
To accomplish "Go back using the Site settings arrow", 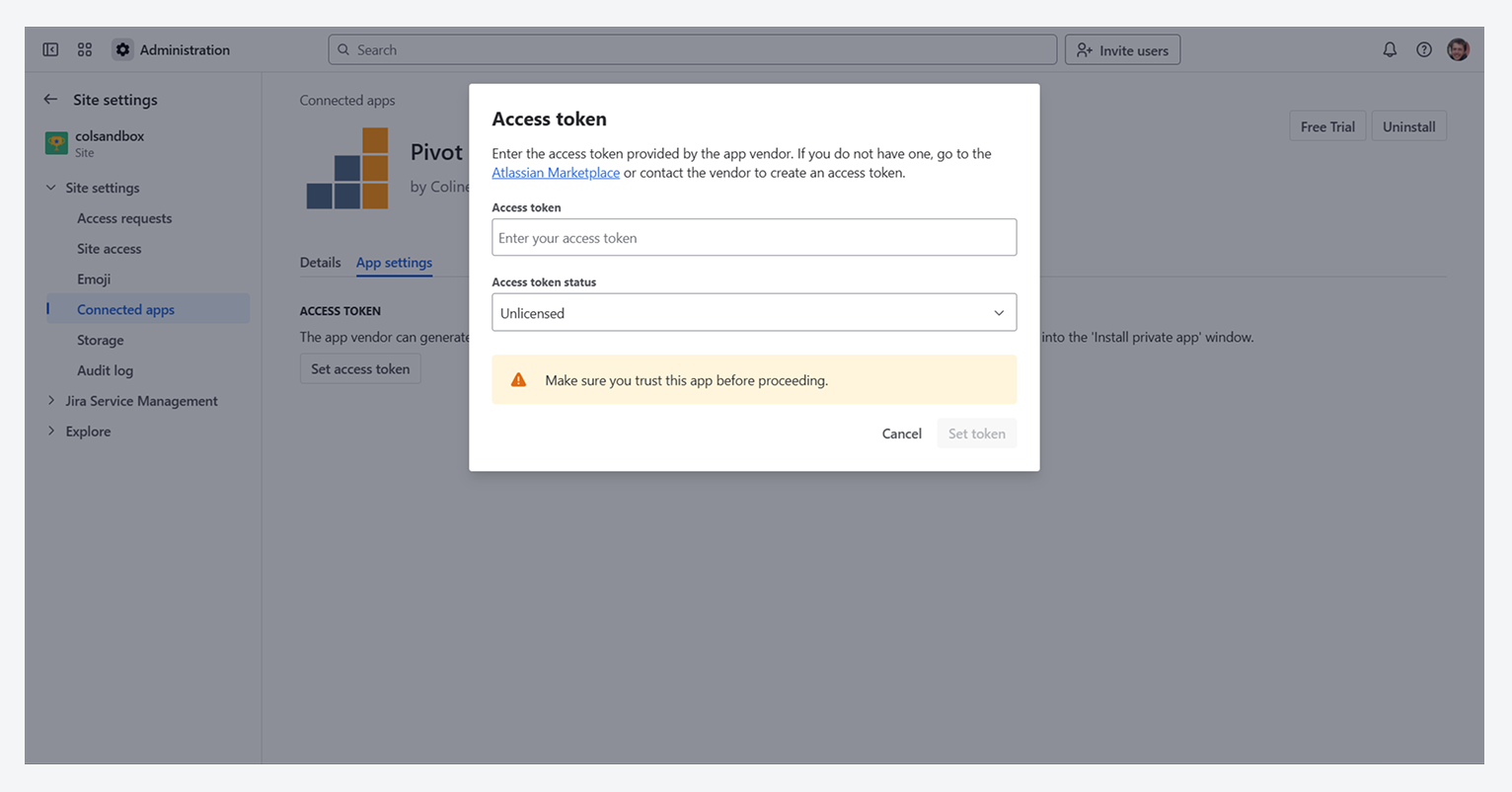I will point(50,100).
